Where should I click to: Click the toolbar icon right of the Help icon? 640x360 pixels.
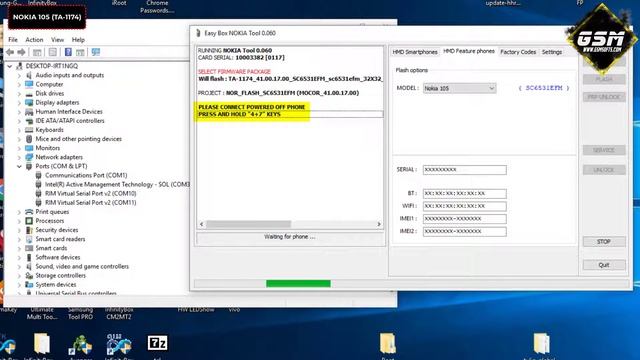click(80, 52)
